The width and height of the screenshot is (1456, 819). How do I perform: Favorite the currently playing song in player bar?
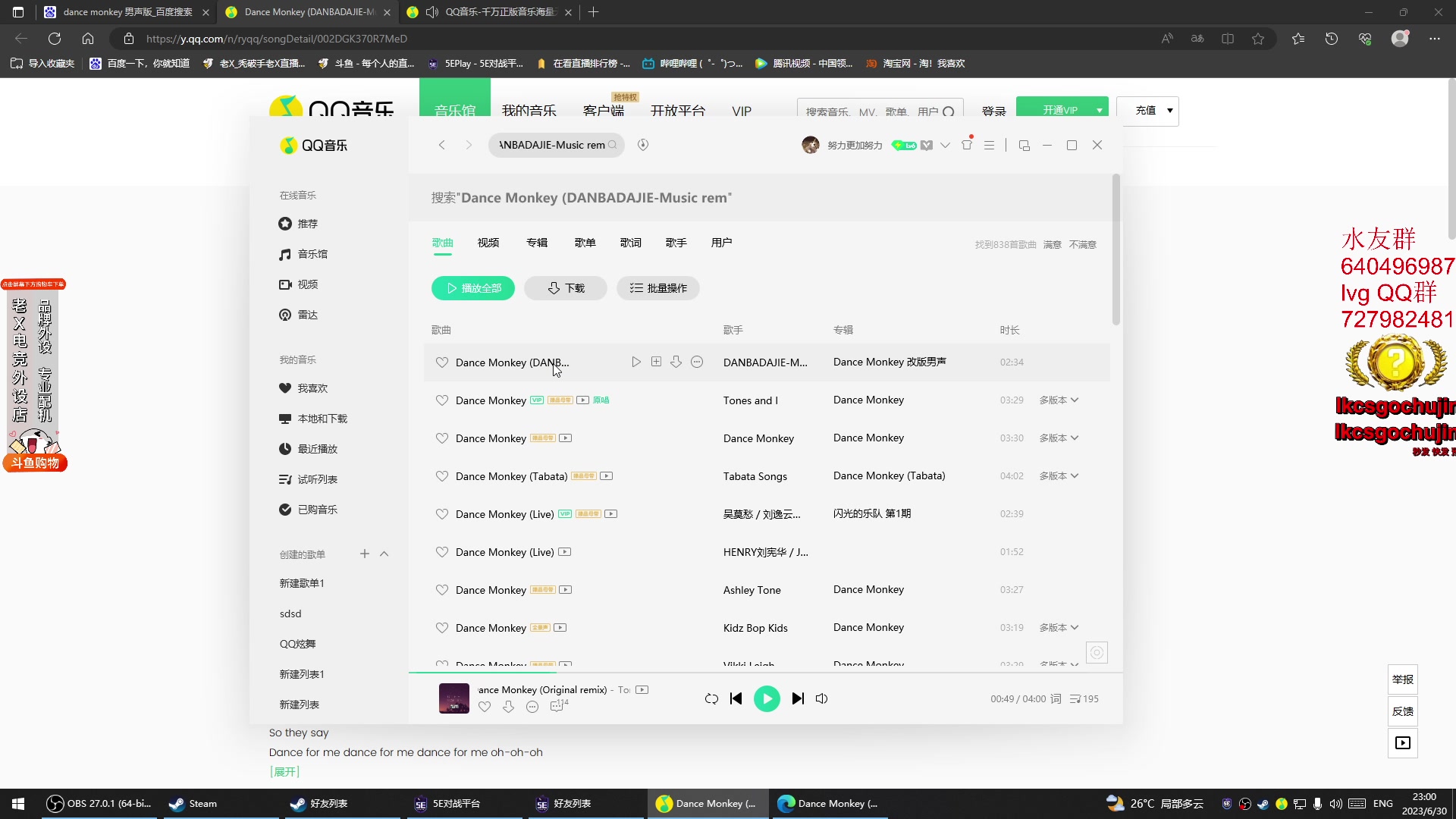[485, 707]
